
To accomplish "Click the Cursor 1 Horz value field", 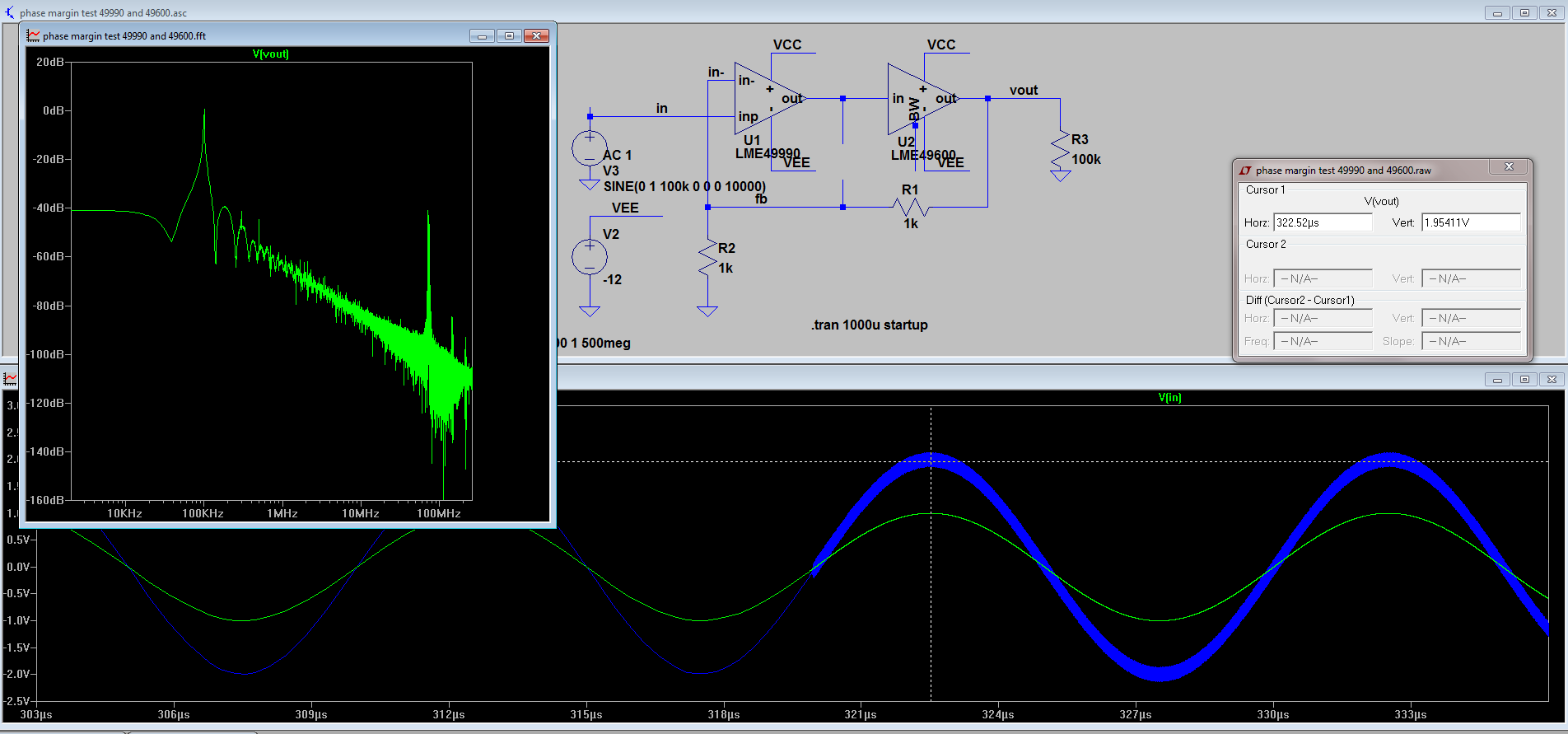I will [x=1323, y=222].
